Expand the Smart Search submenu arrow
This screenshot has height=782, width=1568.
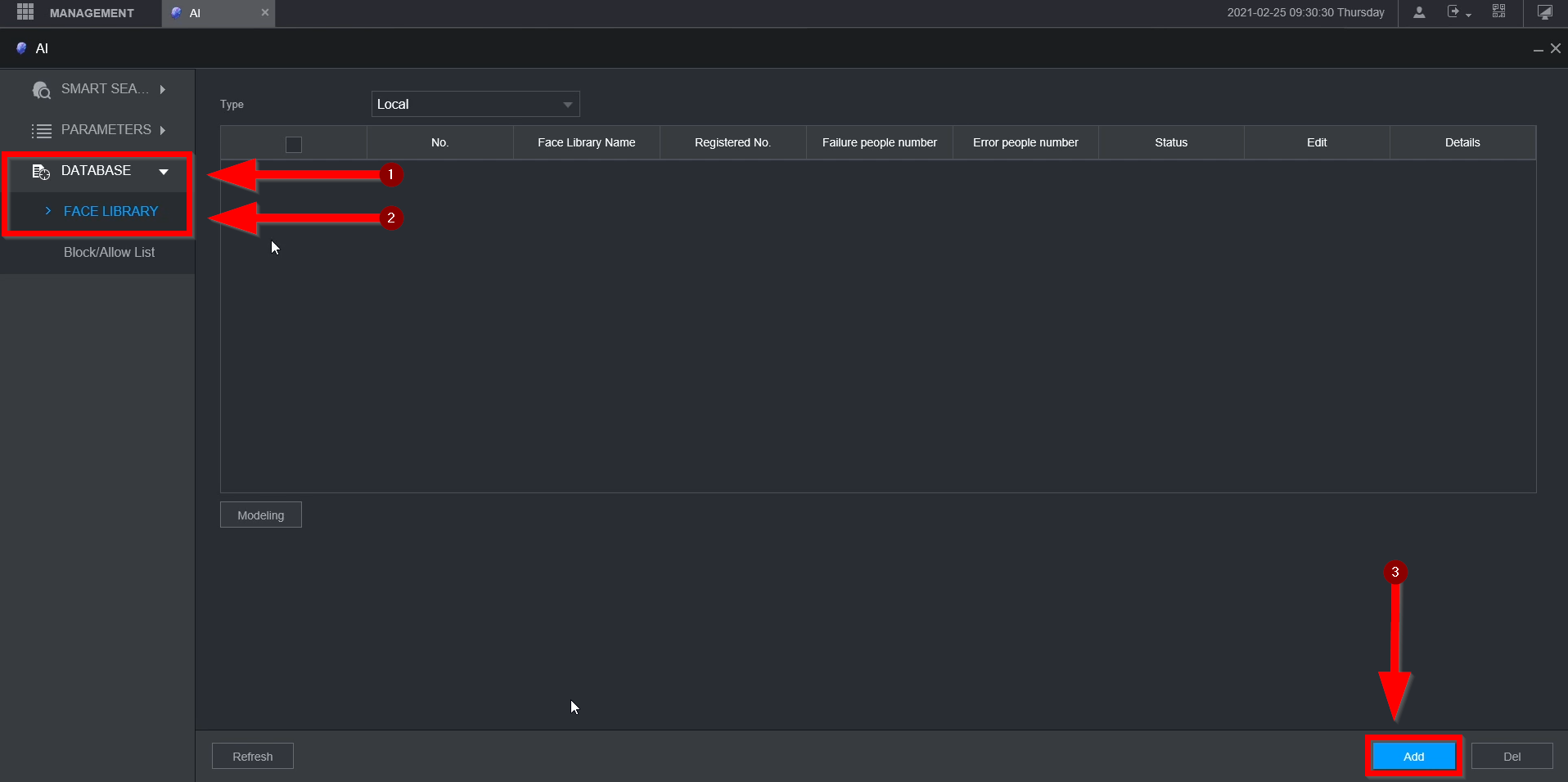163,89
